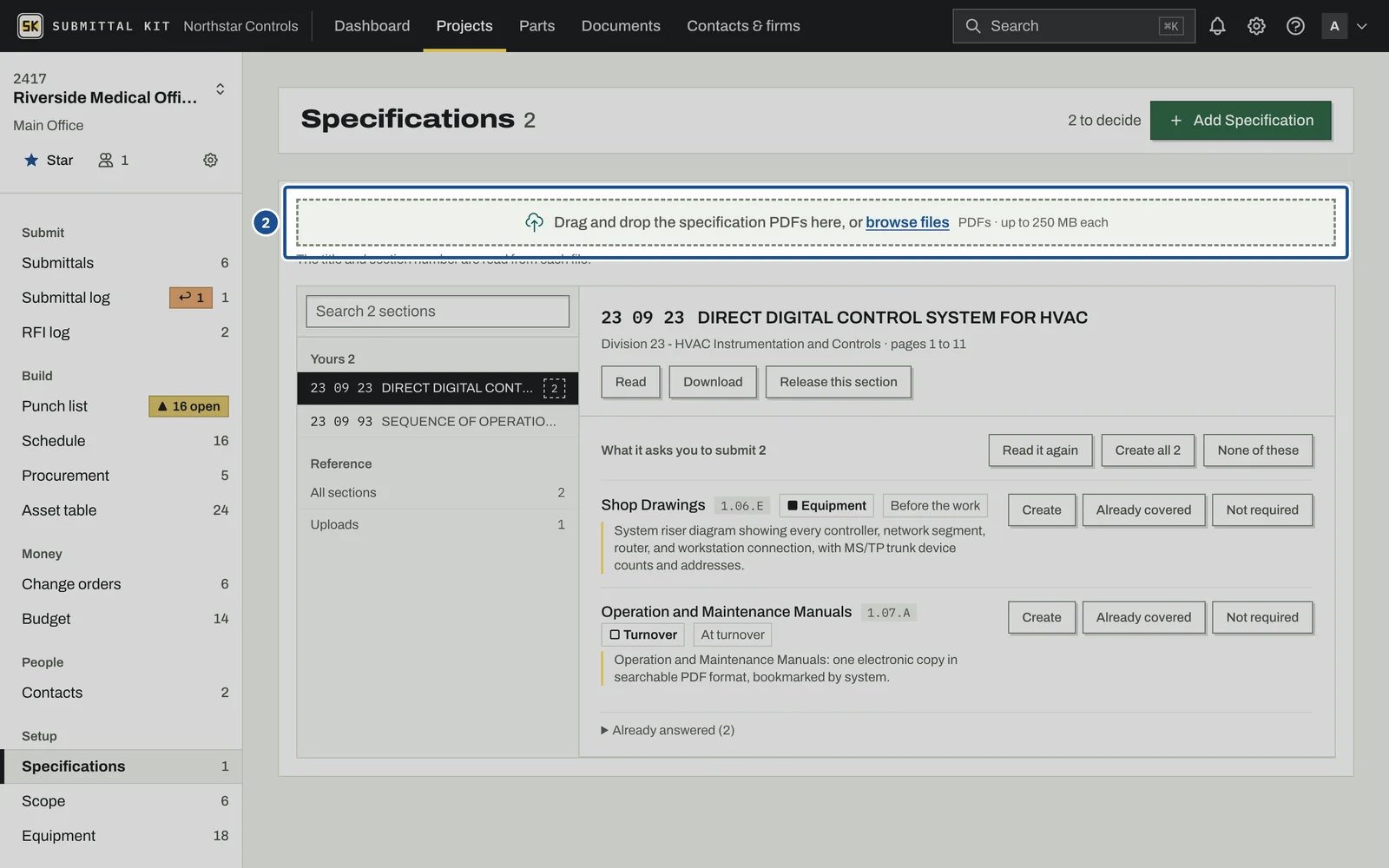Select 23 09 93 Sequence of Operations section
Screen dimensions: 1389x868
[x=438, y=422]
